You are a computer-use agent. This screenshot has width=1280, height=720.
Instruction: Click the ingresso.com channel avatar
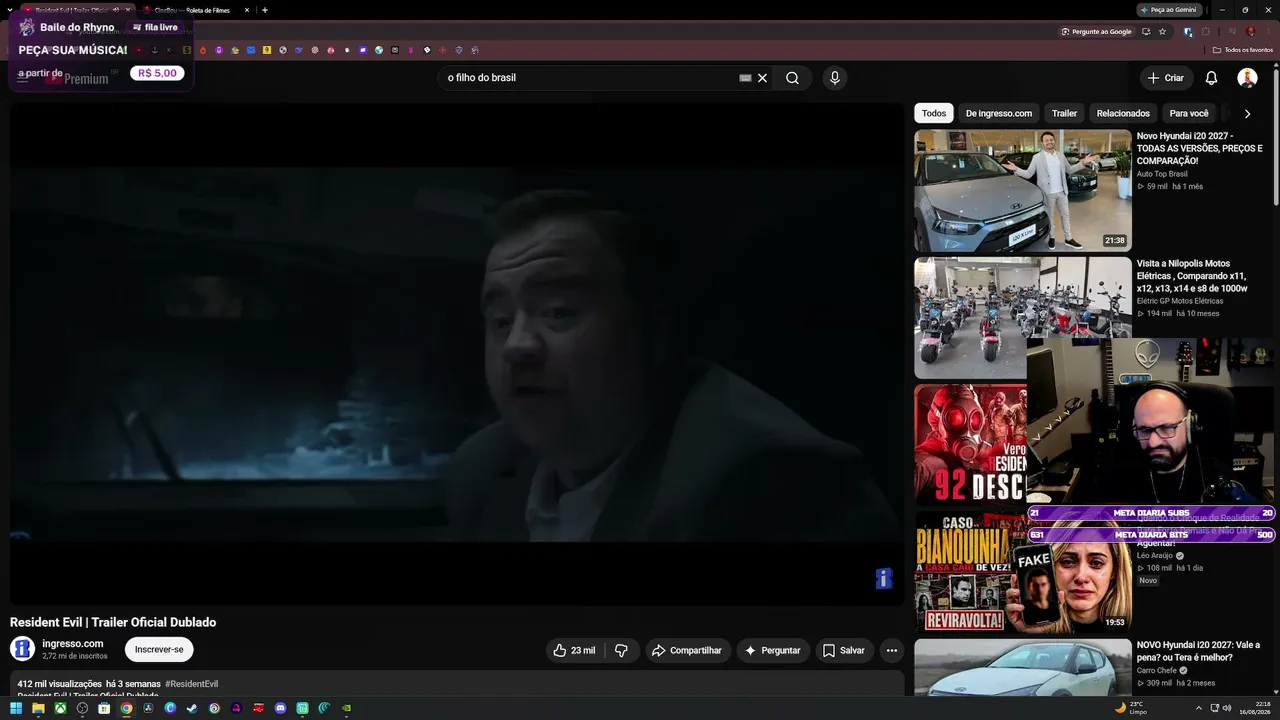tap(22, 648)
